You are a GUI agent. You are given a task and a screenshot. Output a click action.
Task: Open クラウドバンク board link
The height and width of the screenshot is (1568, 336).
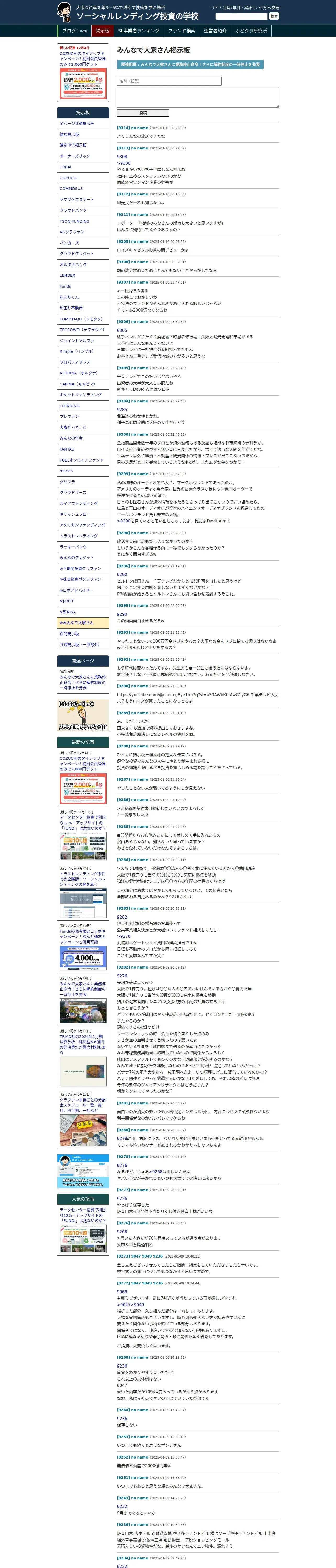pos(83,211)
